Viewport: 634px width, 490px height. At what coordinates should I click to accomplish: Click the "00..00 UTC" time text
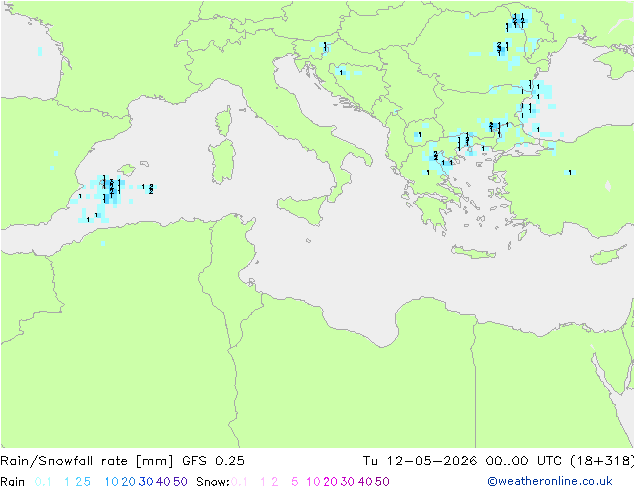pyautogui.click(x=523, y=460)
